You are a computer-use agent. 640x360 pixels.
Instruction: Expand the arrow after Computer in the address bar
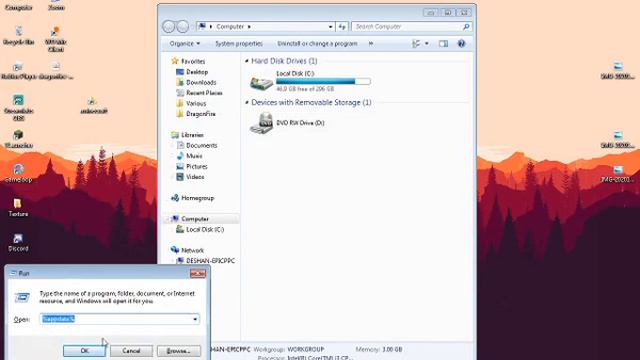coord(249,27)
